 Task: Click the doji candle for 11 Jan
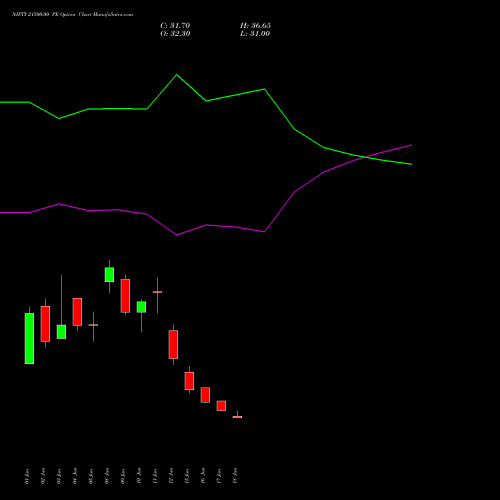click(157, 292)
